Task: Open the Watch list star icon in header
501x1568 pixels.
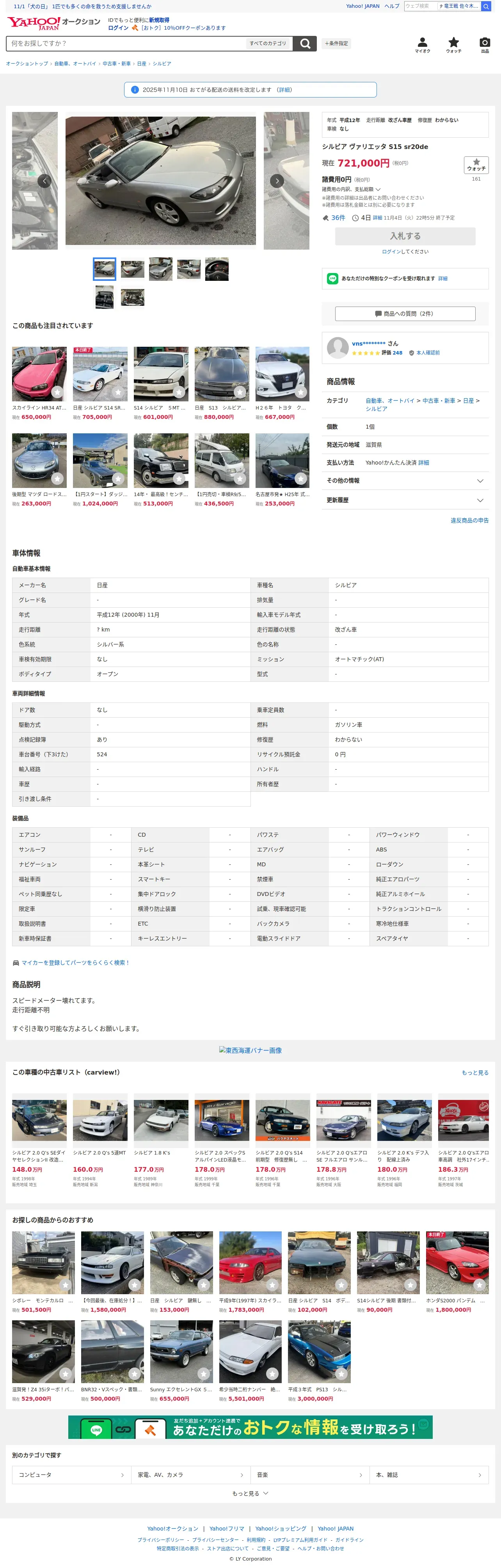Action: click(x=453, y=44)
